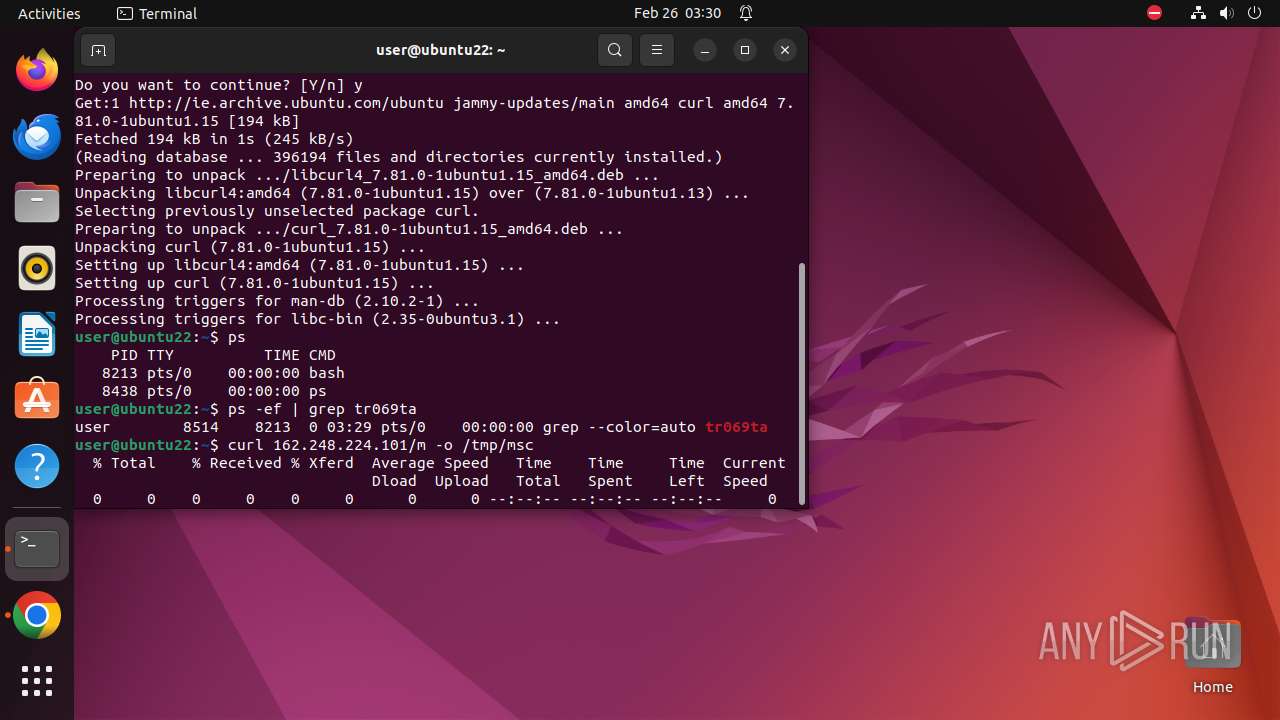
Task: Click the 'PID TTY TIME CMD' header line
Action: click(x=223, y=355)
